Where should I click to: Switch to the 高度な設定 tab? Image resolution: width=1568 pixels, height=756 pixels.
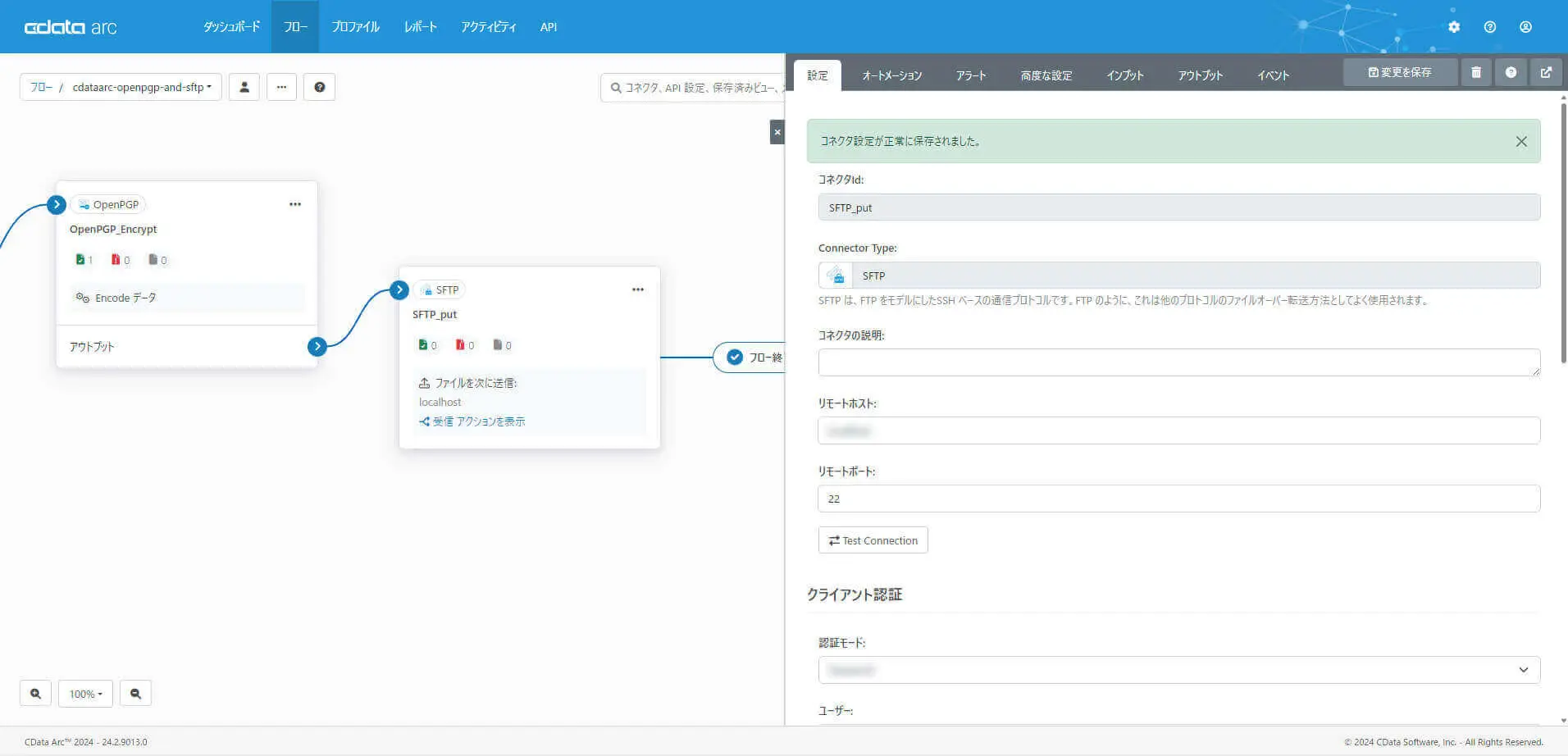point(1046,75)
